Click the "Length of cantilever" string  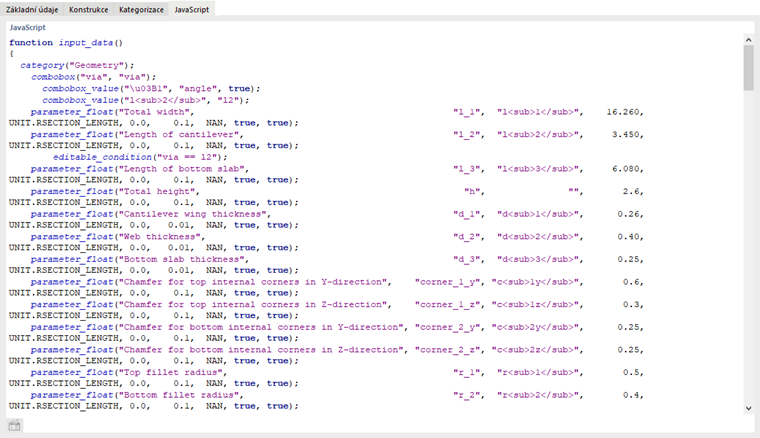click(x=179, y=134)
